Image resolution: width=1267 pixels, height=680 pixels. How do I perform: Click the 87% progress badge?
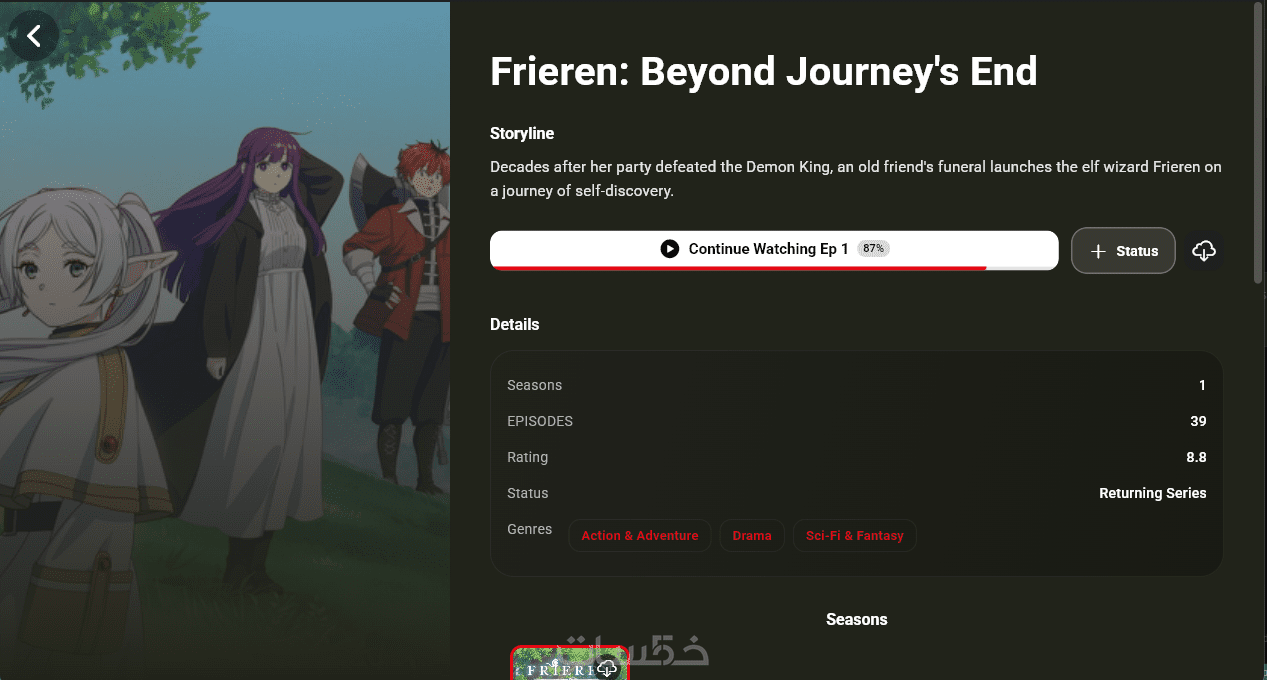click(873, 248)
